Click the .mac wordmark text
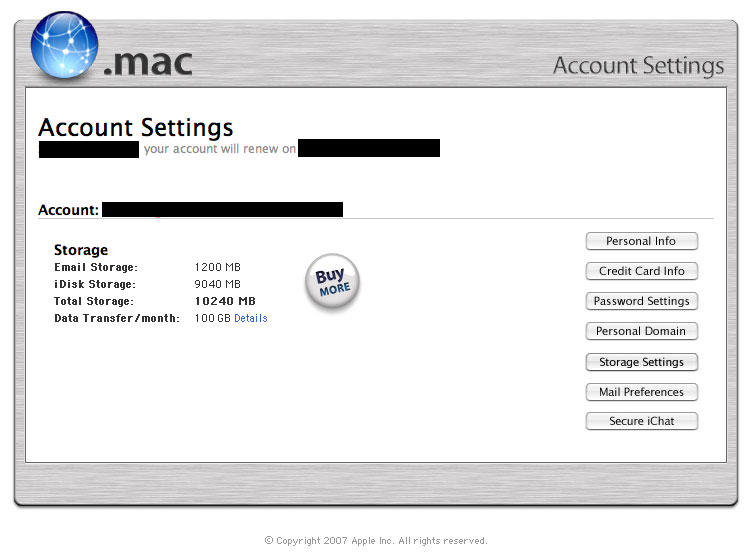Screen dimensions: 753x556 pos(148,63)
